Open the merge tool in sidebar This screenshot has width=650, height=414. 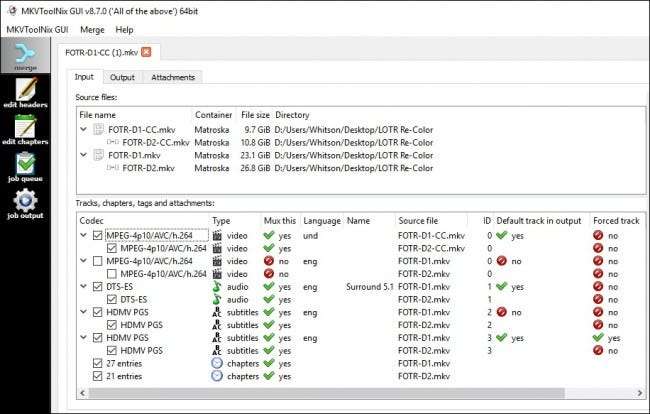pos(25,57)
